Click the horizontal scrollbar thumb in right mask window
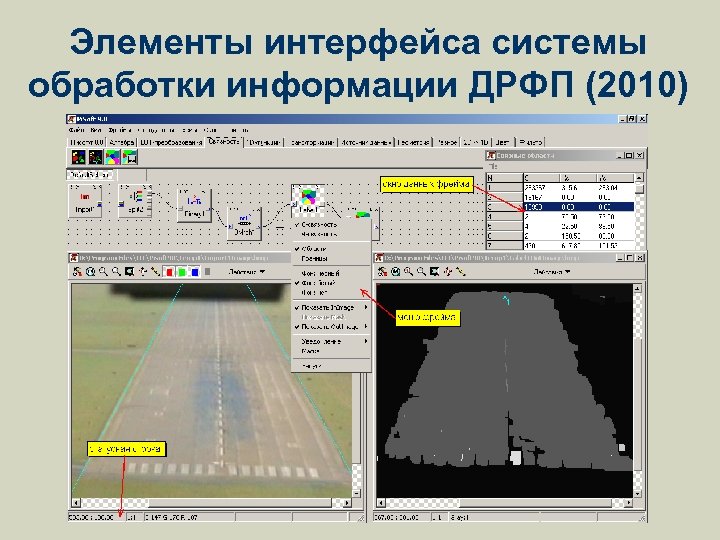 point(536,503)
